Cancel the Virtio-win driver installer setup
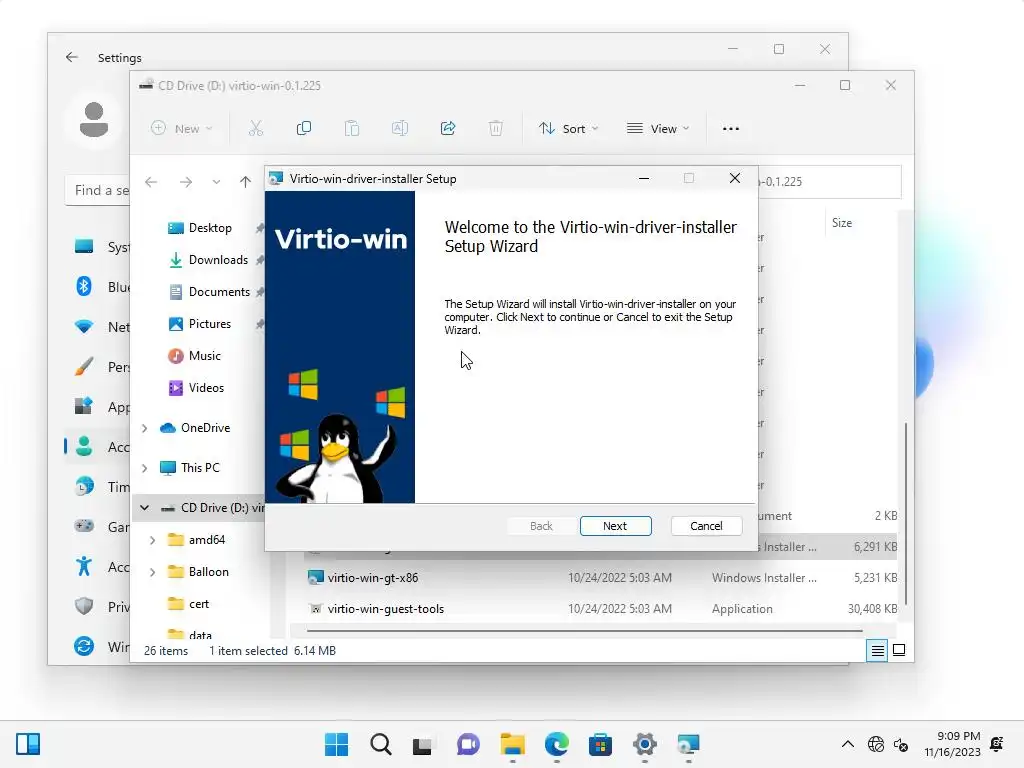 pos(706,526)
